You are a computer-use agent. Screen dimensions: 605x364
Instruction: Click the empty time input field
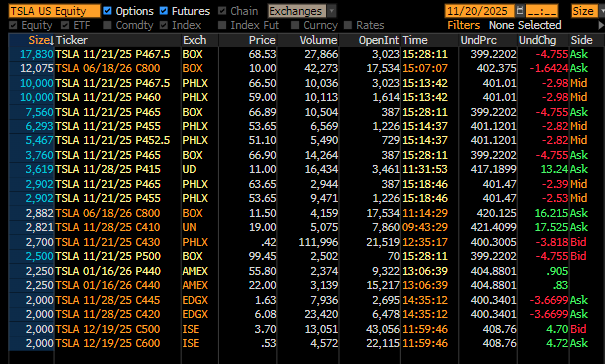[542, 11]
